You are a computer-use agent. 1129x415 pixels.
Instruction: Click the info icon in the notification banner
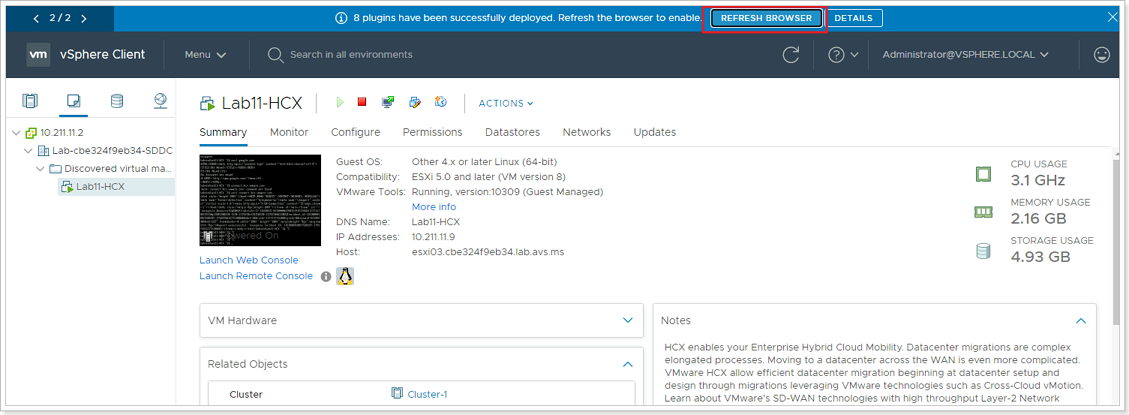click(342, 18)
